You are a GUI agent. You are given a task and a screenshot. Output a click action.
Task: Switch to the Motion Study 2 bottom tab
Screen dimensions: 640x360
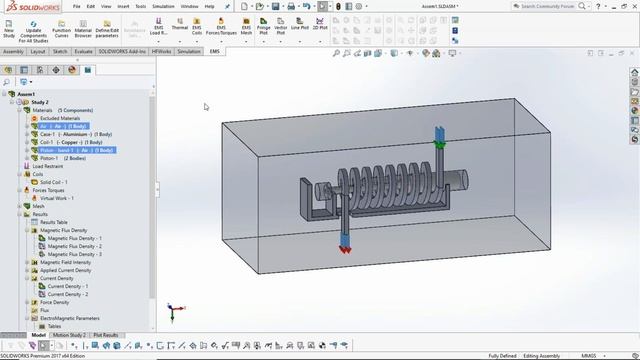[x=69, y=335]
